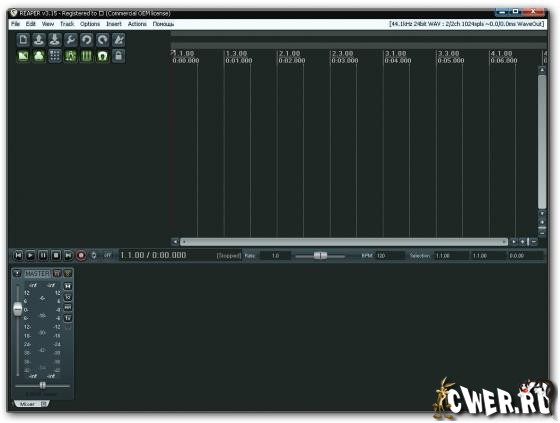Viewport: 560px width, 423px height.
Task: Open master envelope button
Action: pyautogui.click(x=68, y=308)
